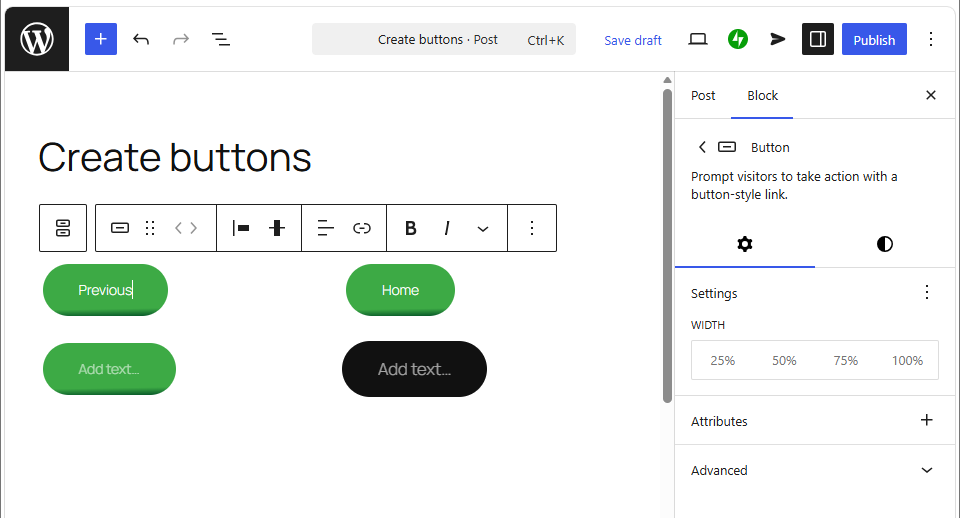Click the Create buttons post title

(x=175, y=157)
